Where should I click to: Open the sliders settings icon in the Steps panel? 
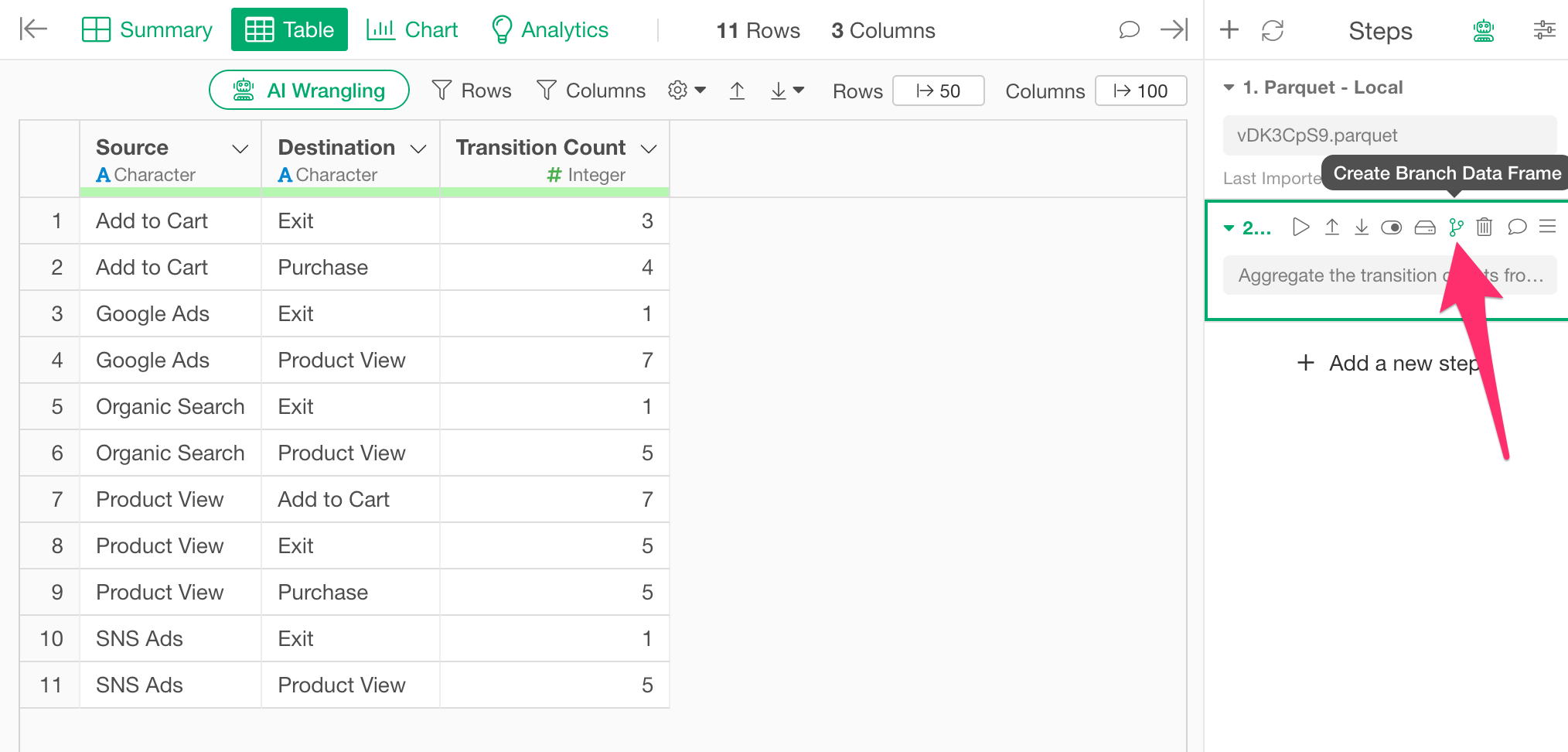(x=1544, y=31)
